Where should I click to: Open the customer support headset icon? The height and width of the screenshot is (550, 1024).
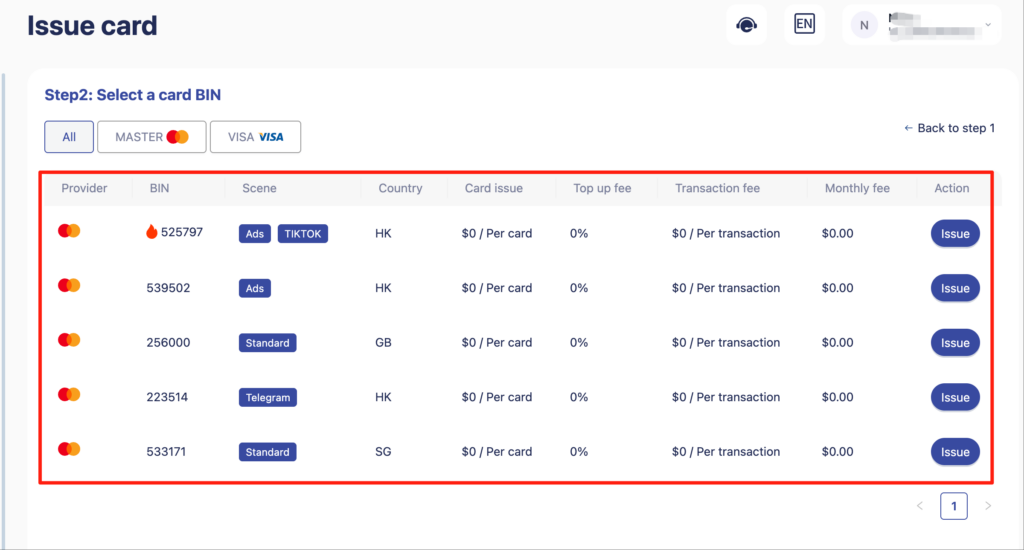[746, 25]
